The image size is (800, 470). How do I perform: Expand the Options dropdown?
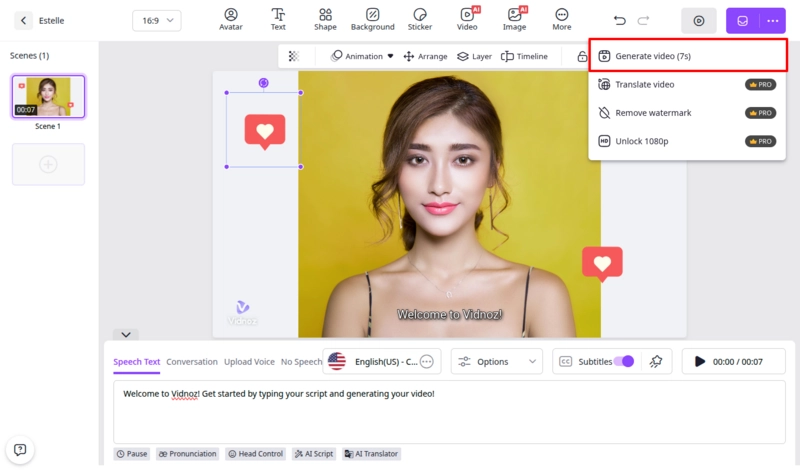point(496,361)
